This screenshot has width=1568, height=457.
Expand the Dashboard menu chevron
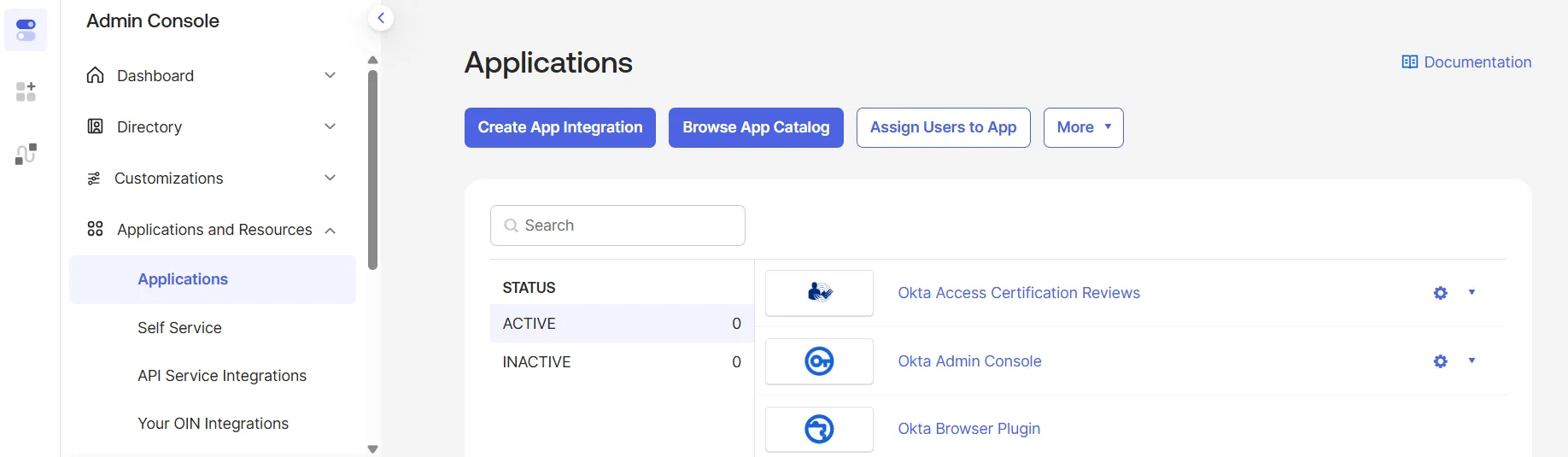[331, 75]
